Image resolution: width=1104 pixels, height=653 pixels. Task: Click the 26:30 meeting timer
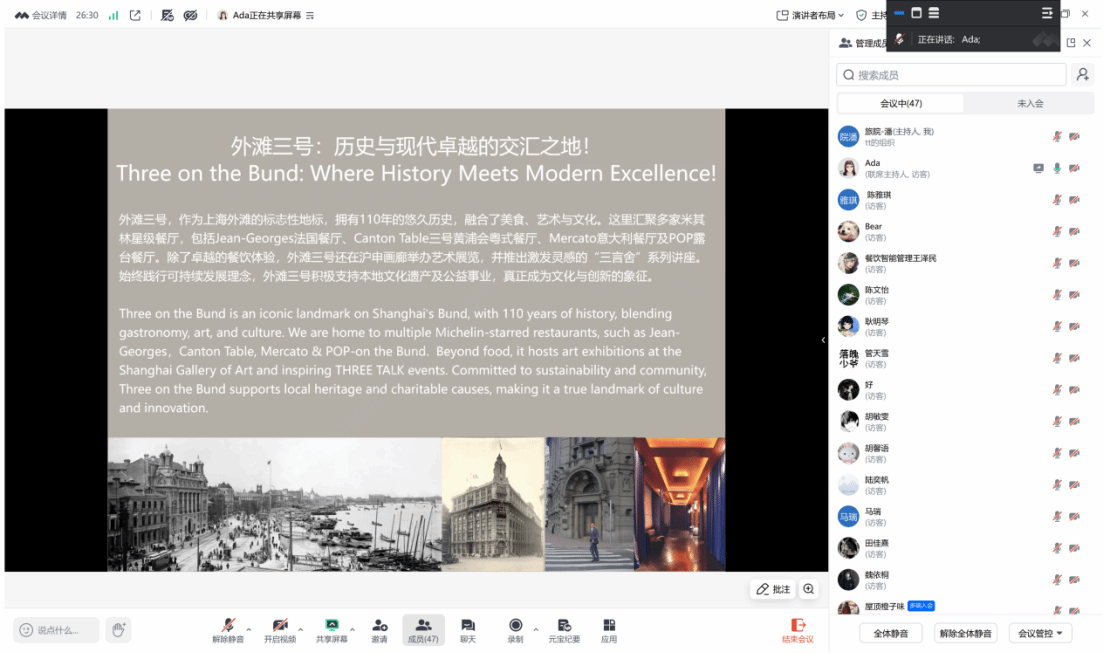pyautogui.click(x=87, y=15)
